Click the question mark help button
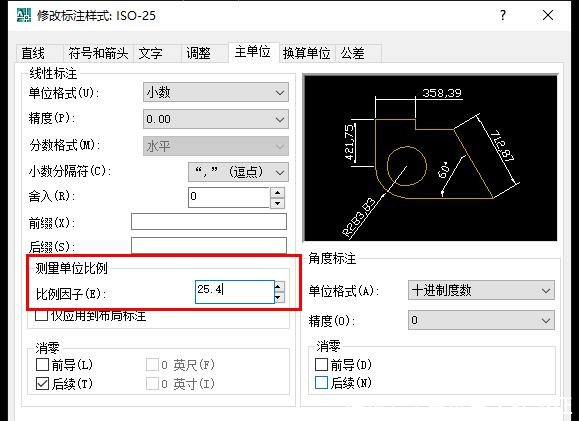Image resolution: width=579 pixels, height=421 pixels. point(503,16)
